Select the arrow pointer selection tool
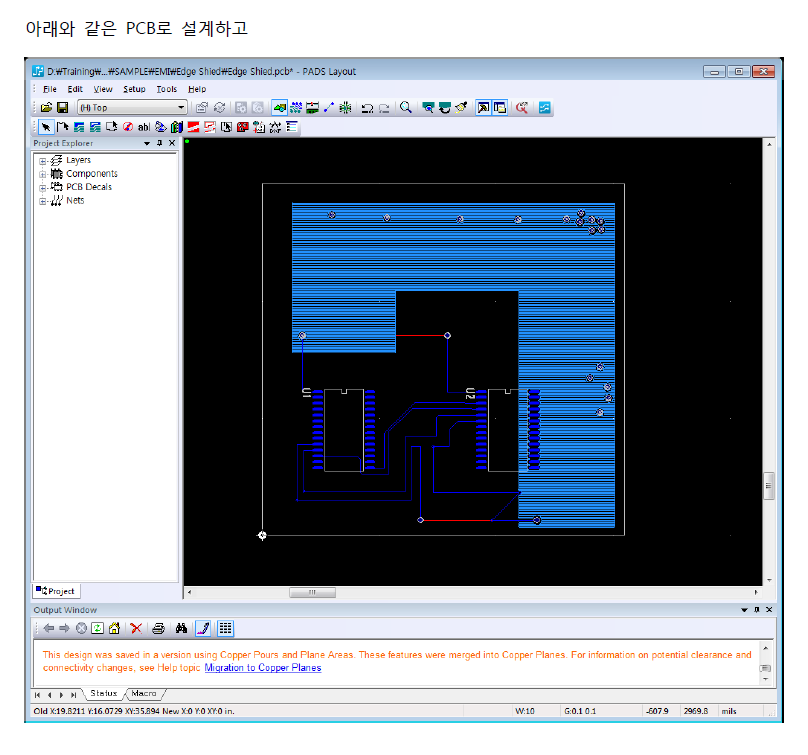This screenshot has width=808, height=755. tap(46, 127)
